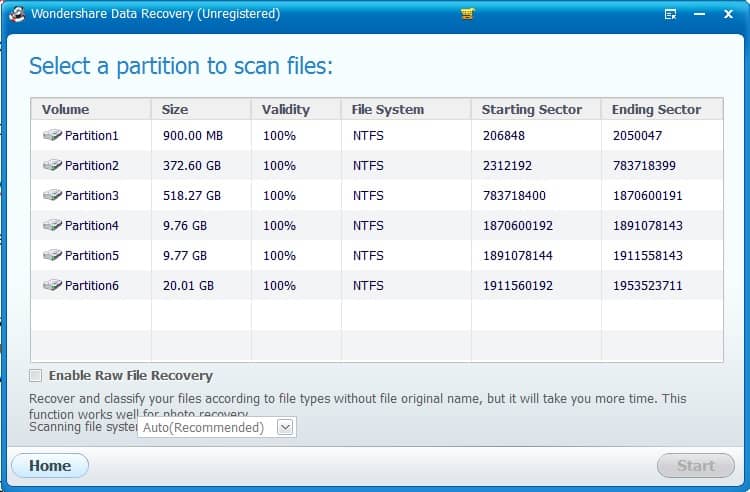This screenshot has height=492, width=750.
Task: Click NTFS in the Partition1 row
Action: click(x=368, y=136)
